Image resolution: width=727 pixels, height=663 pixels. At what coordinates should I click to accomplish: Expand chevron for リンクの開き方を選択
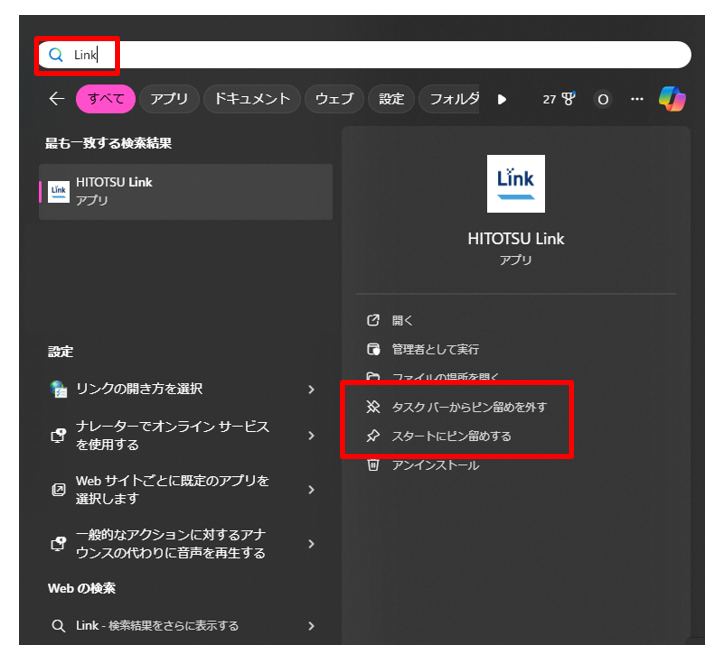click(x=311, y=389)
